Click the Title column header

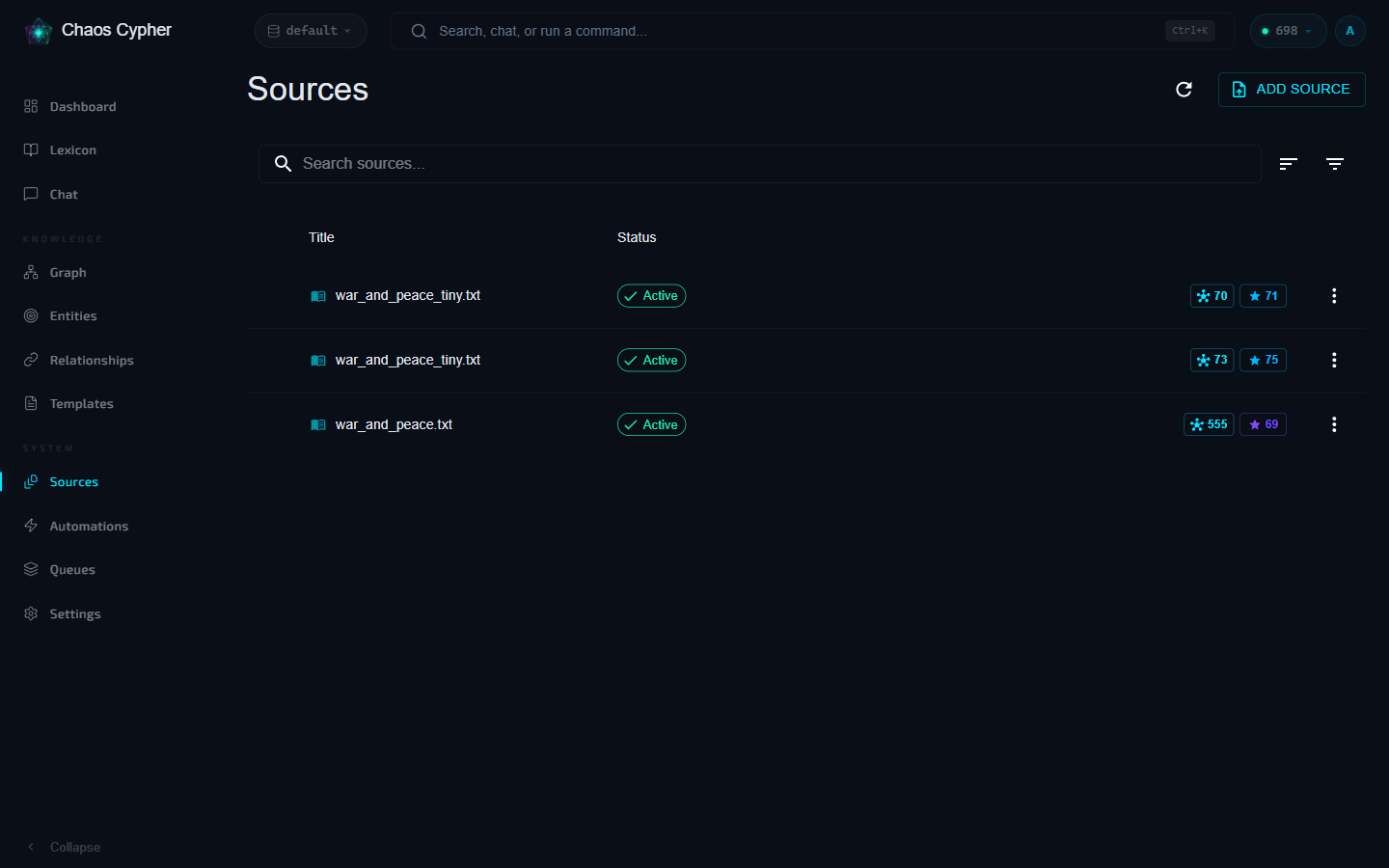click(321, 237)
